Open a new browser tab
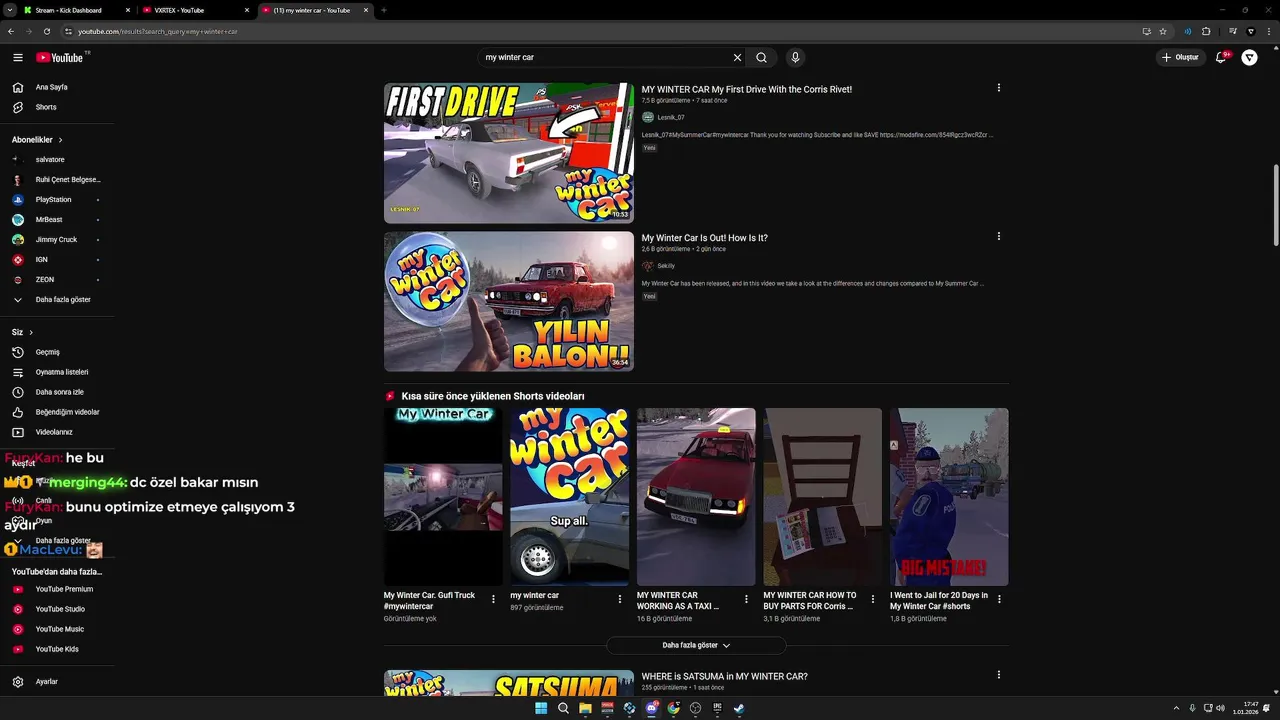The width and height of the screenshot is (1280, 720). (384, 10)
